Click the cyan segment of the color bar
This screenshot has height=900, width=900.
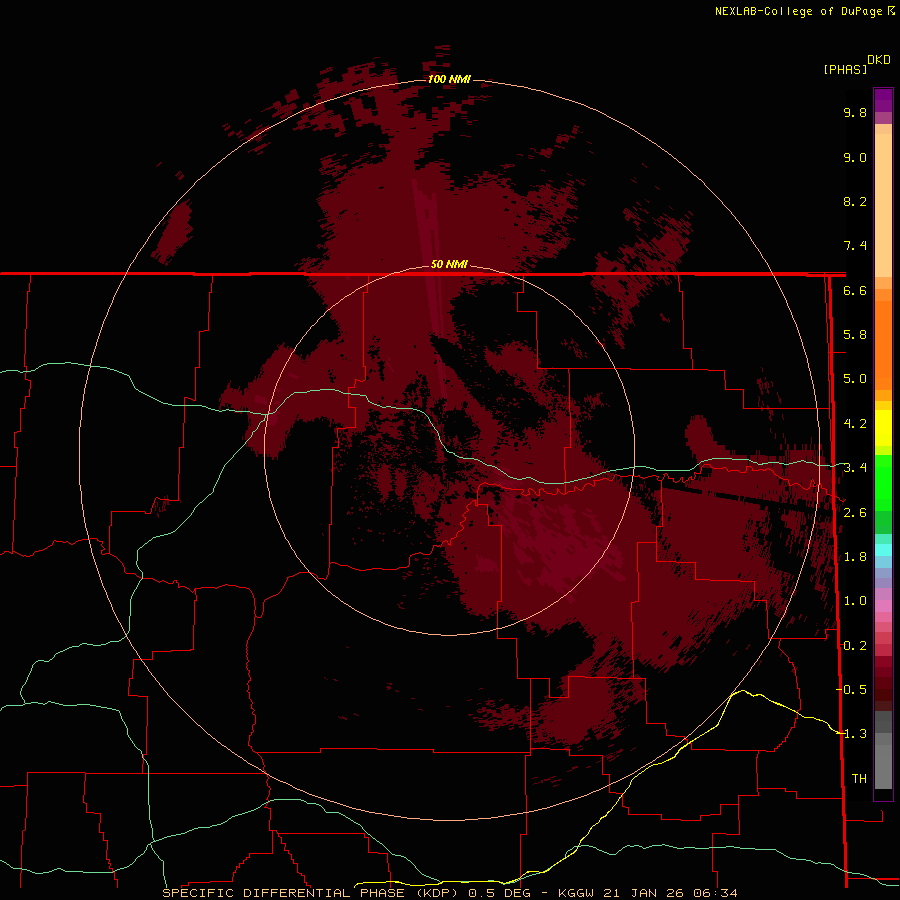click(883, 550)
